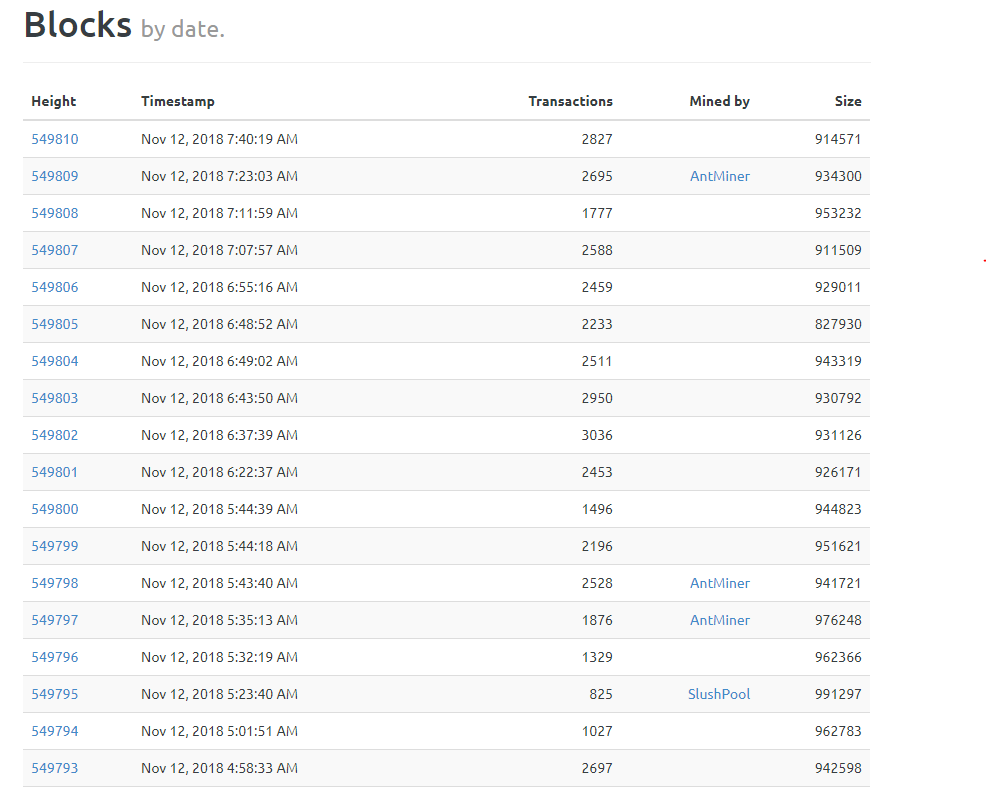Open block 549810 link
This screenshot has height=789, width=986.
click(54, 139)
